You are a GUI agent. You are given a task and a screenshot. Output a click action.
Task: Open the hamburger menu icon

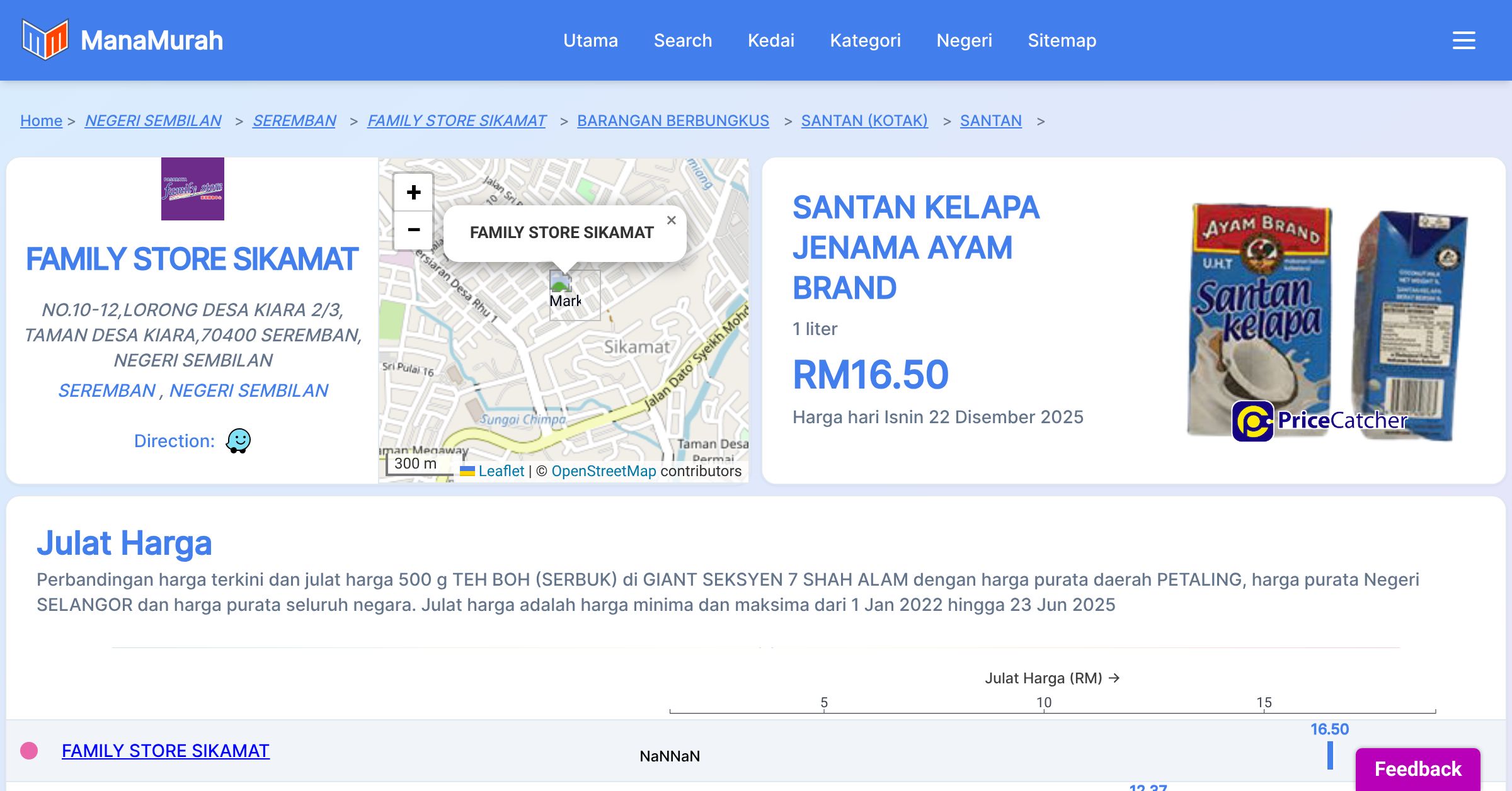pos(1463,40)
